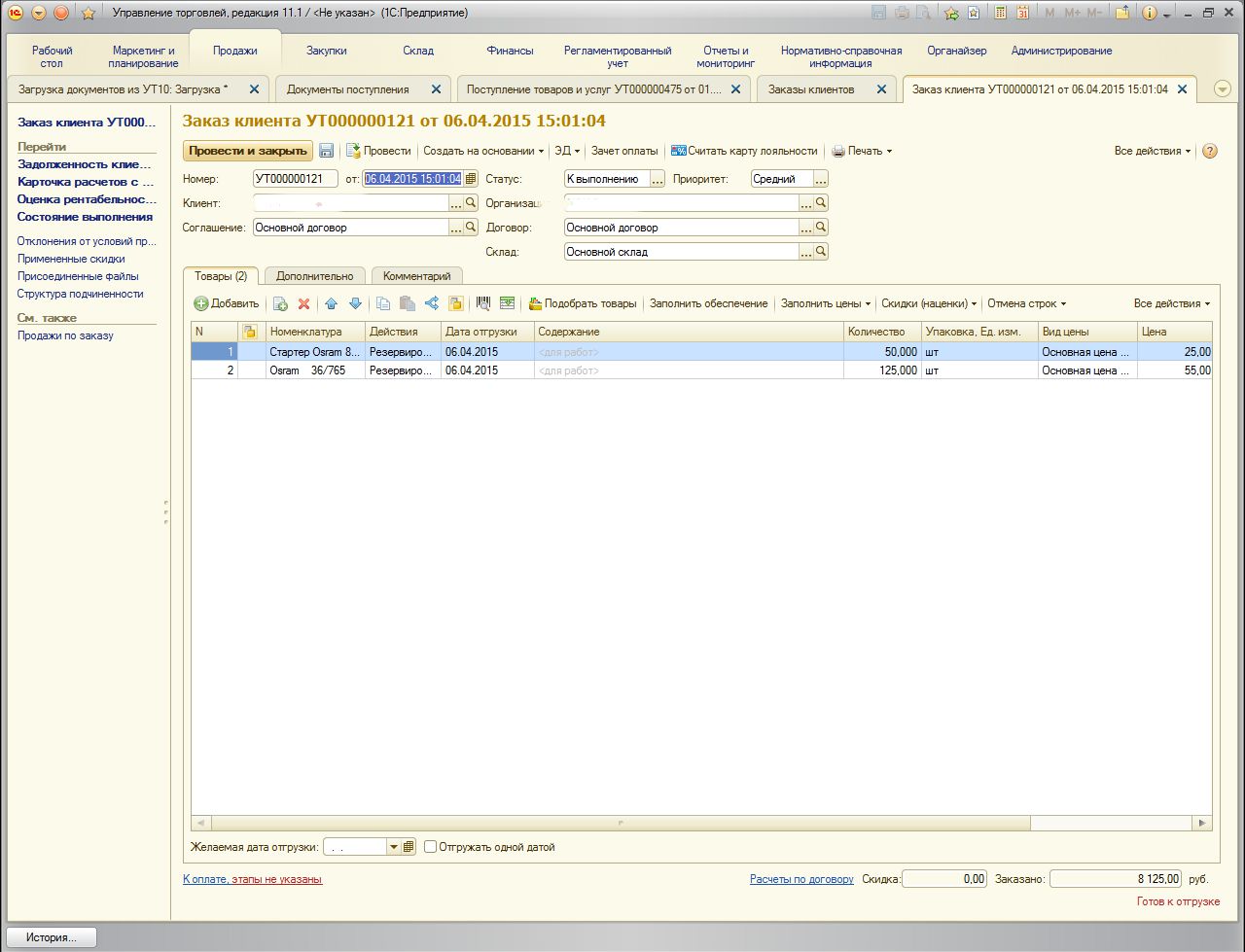Click the horizontal scrollbar of goods table
The height and width of the screenshot is (952, 1245).
(620, 823)
